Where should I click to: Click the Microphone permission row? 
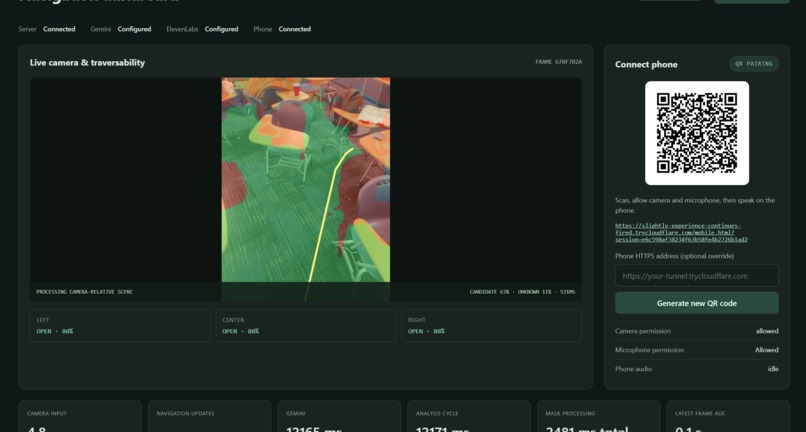[x=697, y=350]
